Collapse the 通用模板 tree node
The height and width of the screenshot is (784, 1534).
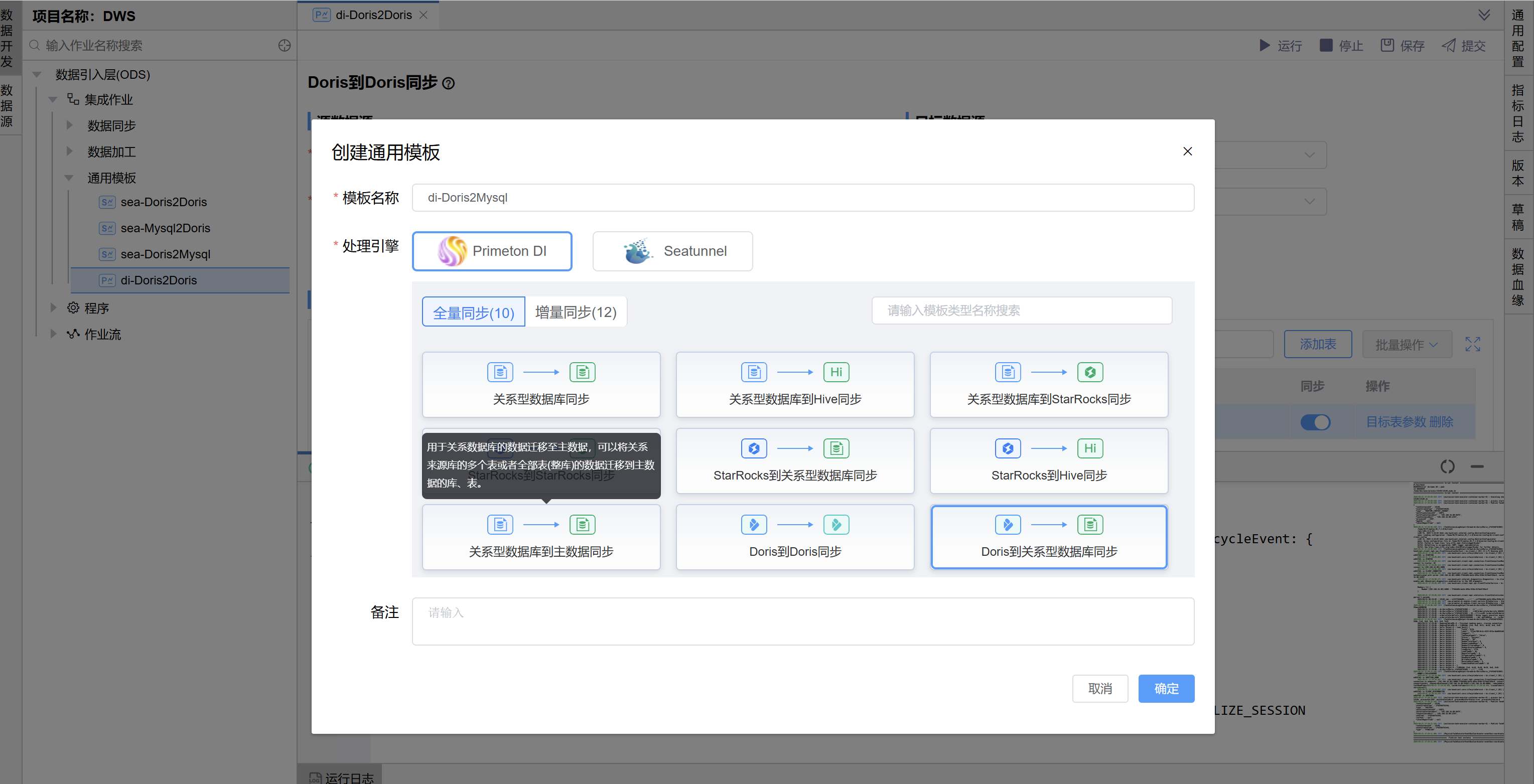tap(70, 178)
